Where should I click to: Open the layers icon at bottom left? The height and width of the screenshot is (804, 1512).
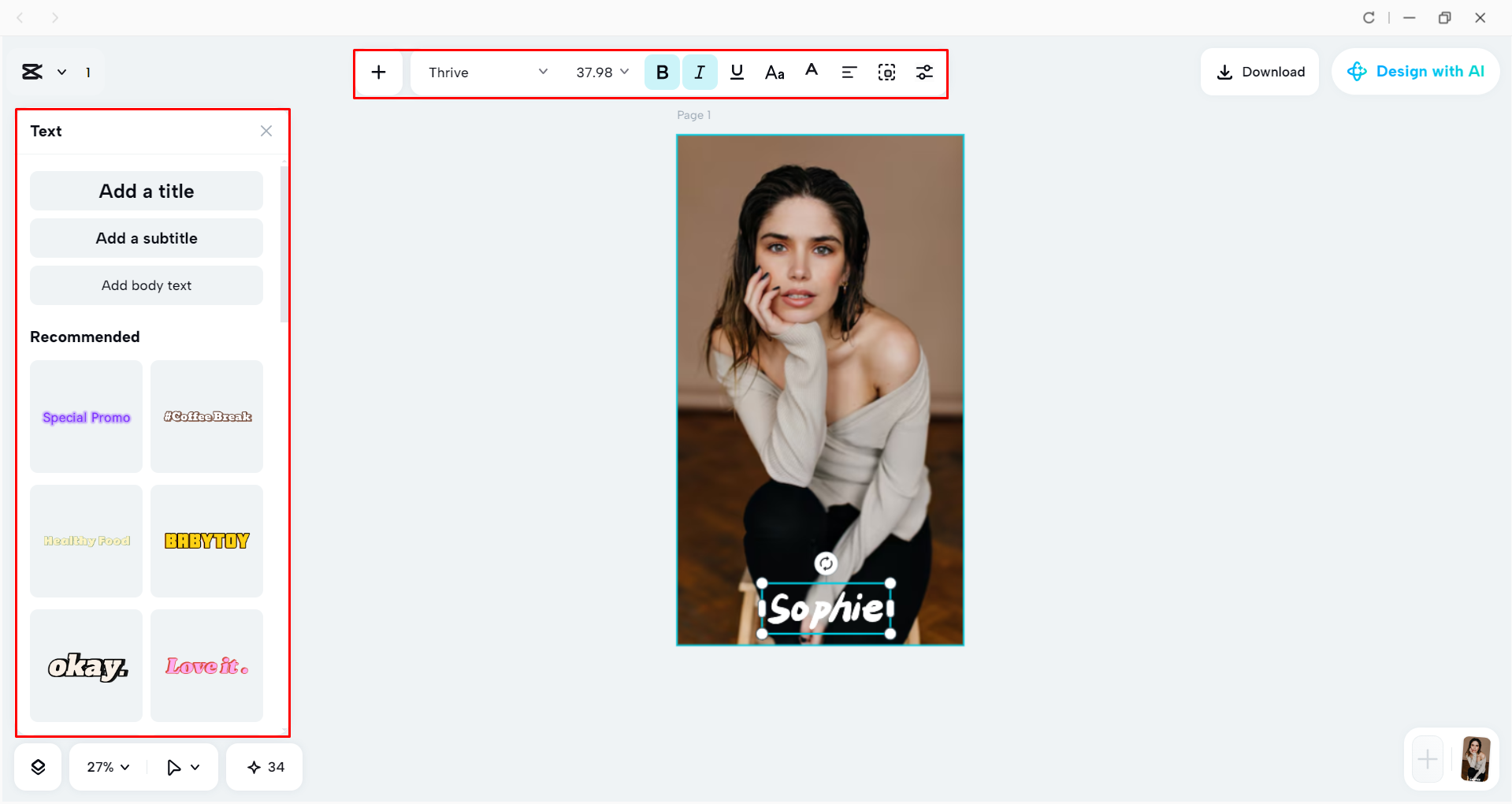click(x=37, y=766)
